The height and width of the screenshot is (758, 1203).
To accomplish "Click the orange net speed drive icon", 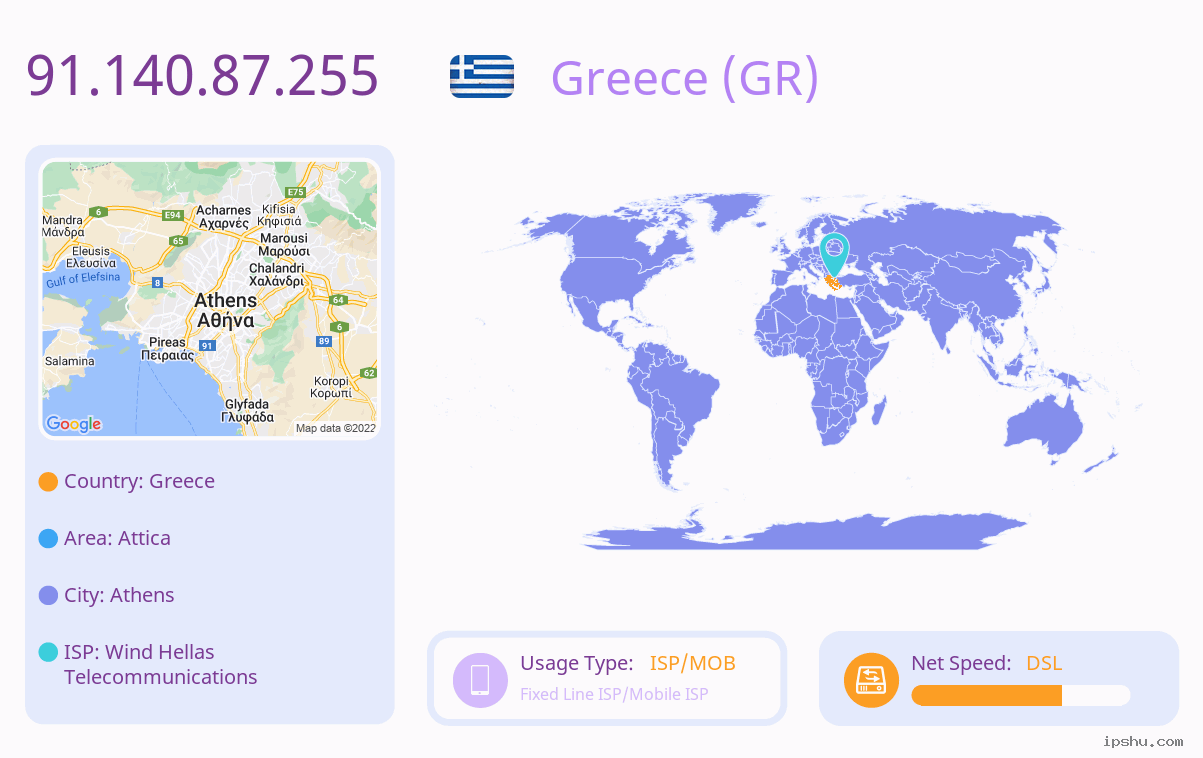I will coord(871,680).
